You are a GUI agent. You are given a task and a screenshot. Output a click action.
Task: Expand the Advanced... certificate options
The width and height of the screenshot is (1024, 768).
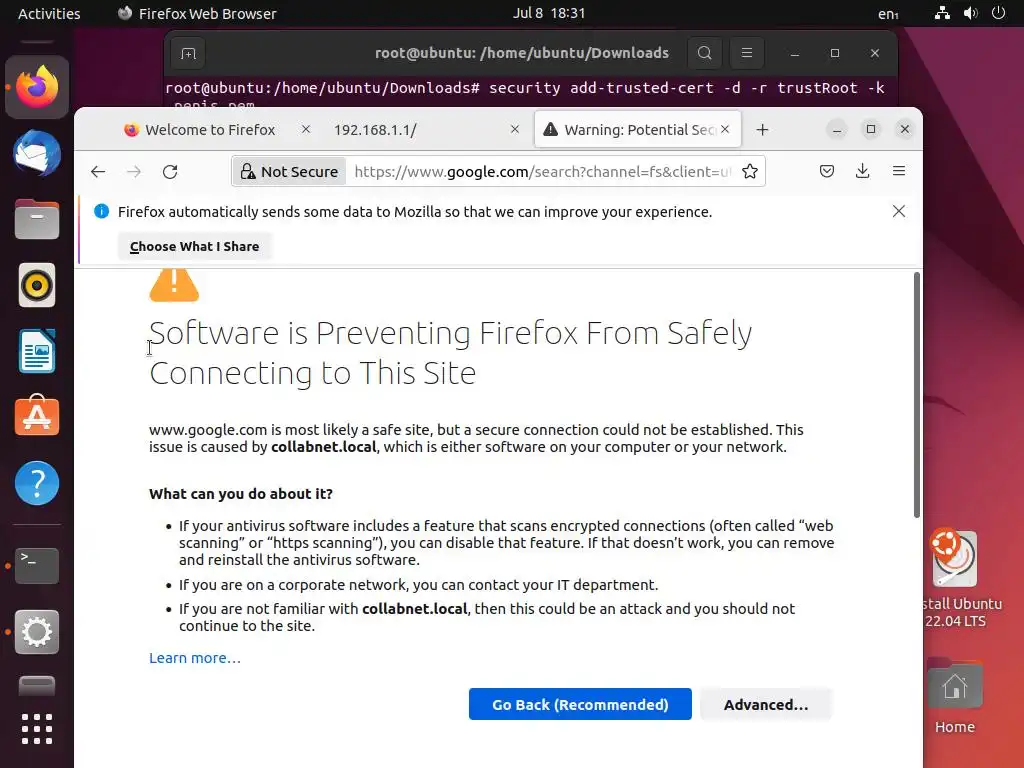766,705
